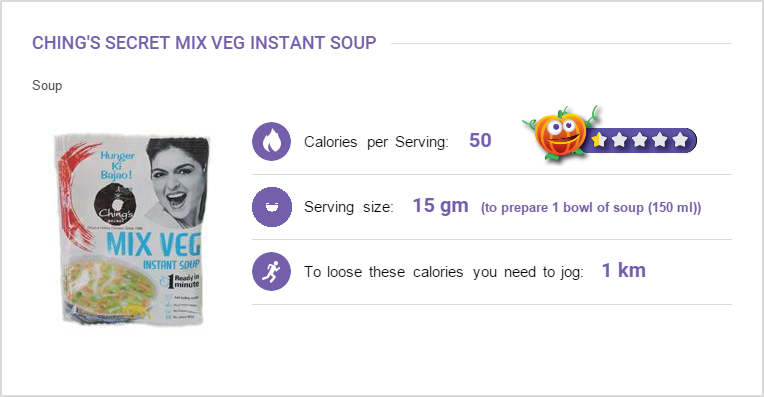Click the soup bowl serving icon
The image size is (764, 397).
point(271,207)
